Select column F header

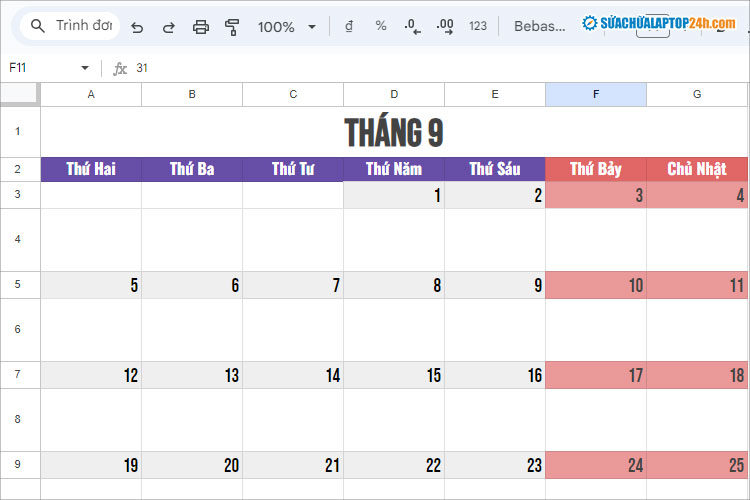tap(596, 94)
